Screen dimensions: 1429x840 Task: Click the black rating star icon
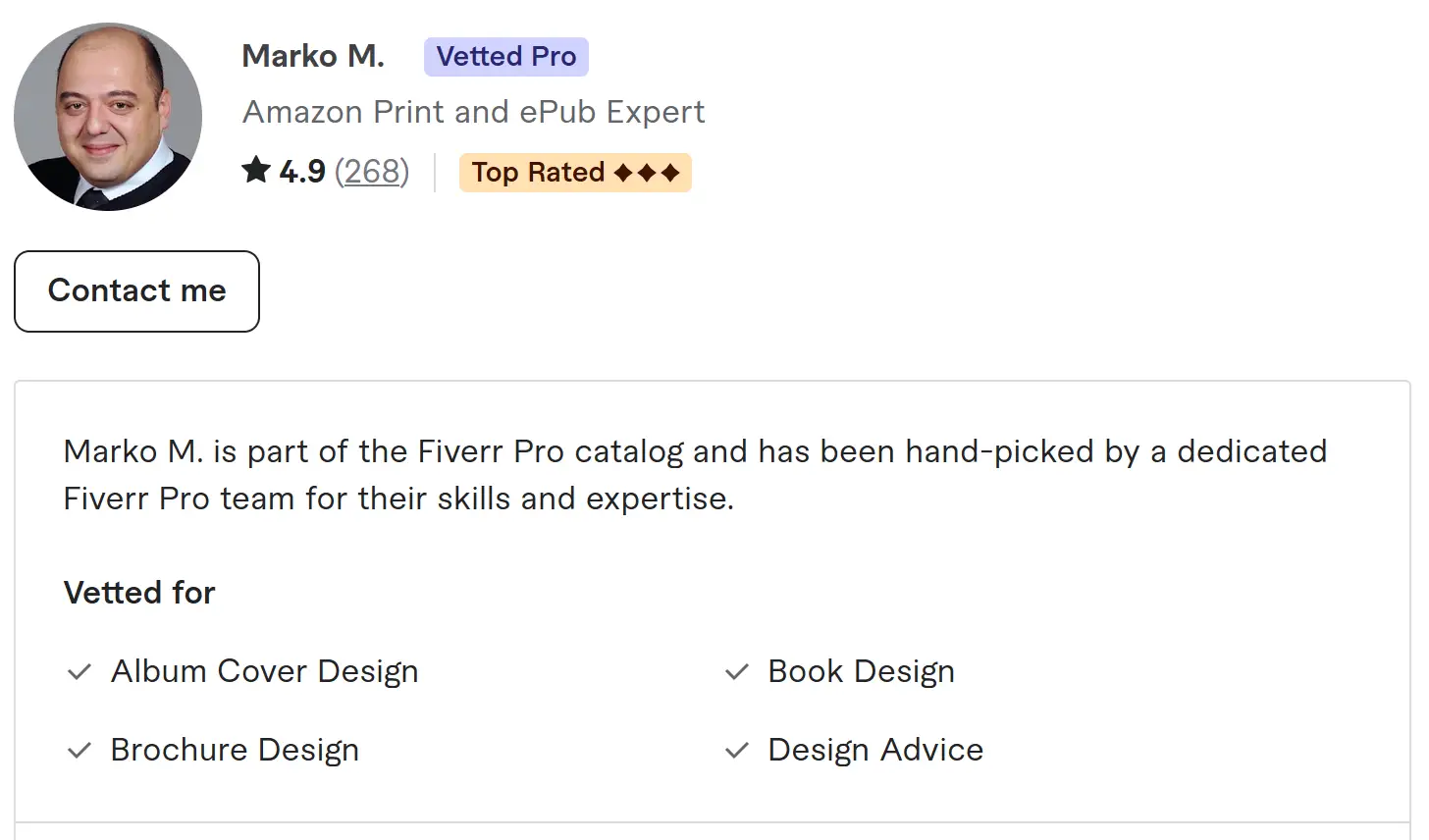pos(256,171)
